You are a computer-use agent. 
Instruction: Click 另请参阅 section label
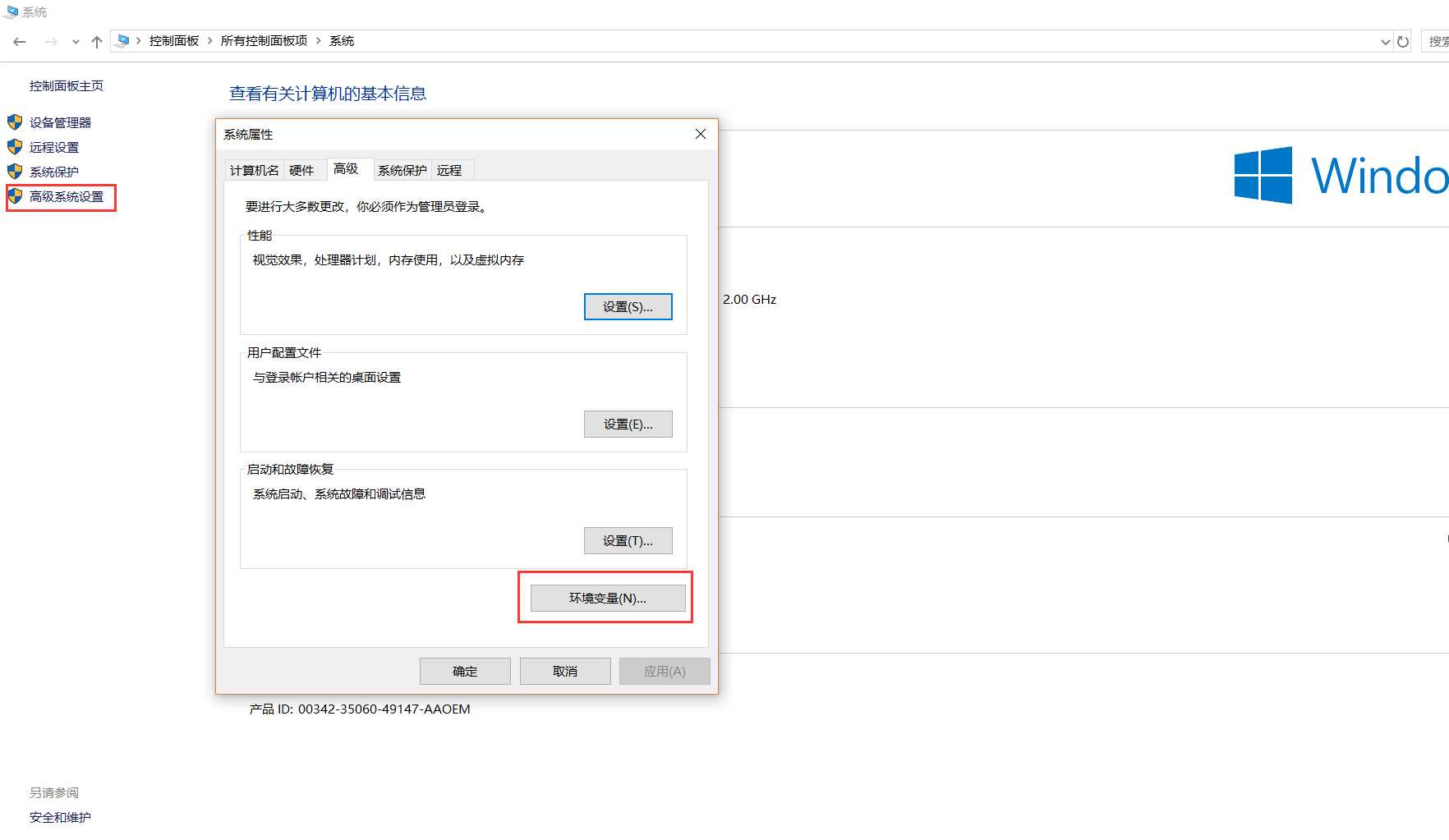tap(54, 793)
